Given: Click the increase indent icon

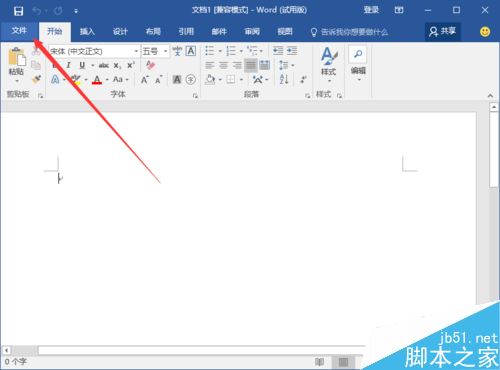Looking at the screenshot, I should click(x=292, y=51).
